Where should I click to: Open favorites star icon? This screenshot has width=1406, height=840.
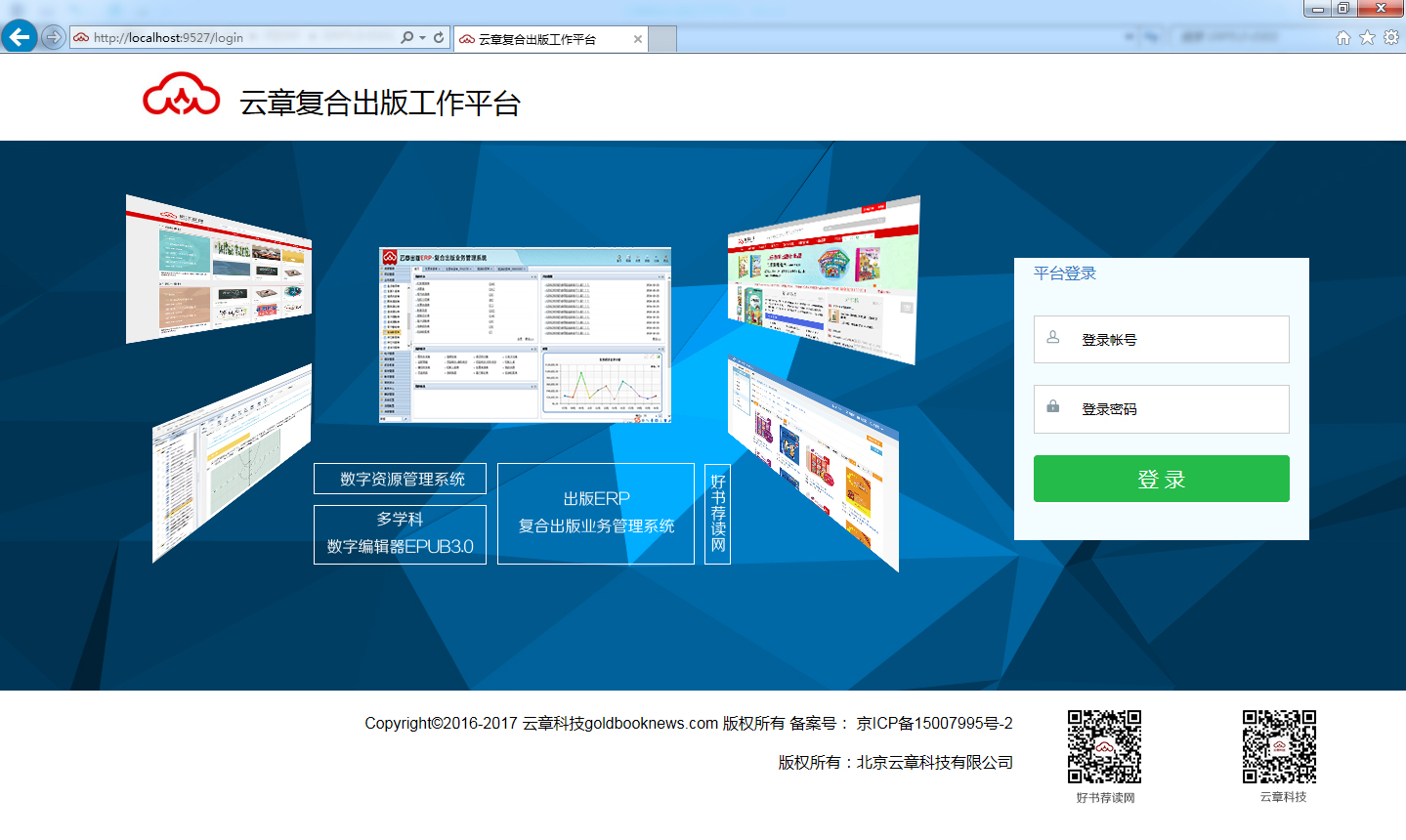(x=1367, y=37)
